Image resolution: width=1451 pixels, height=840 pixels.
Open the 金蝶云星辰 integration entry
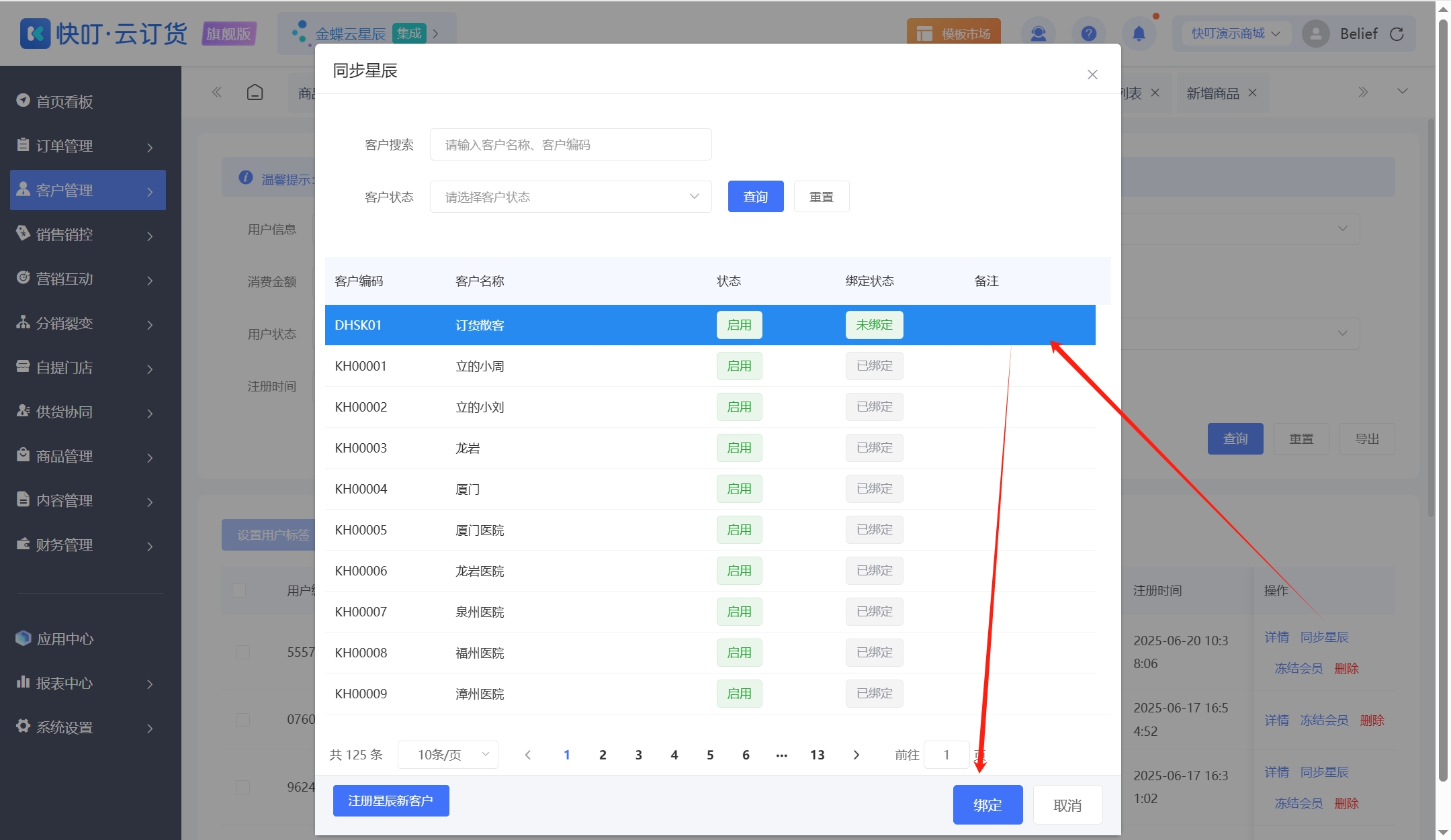[x=367, y=33]
